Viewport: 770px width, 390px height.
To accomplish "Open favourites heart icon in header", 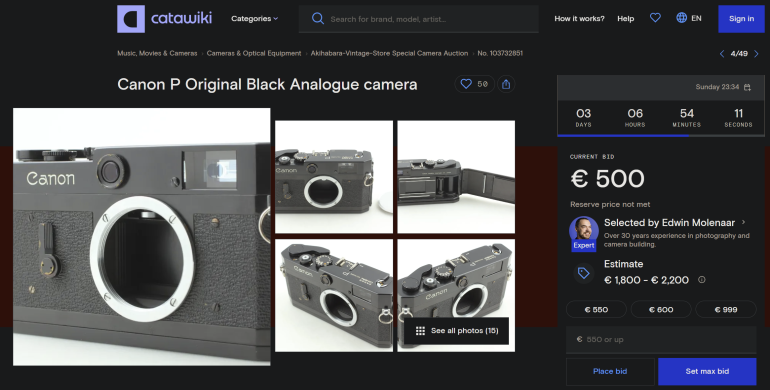I will tap(655, 18).
